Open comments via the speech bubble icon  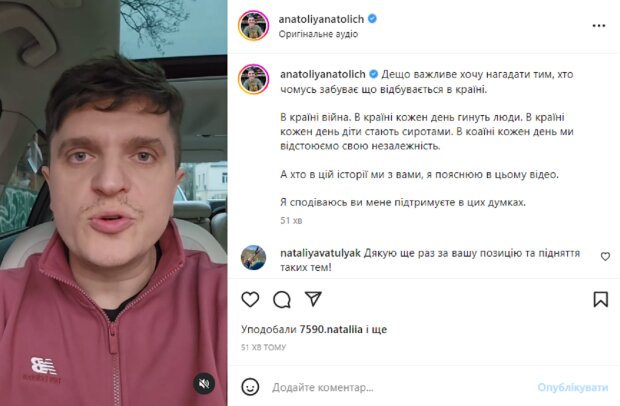282,299
